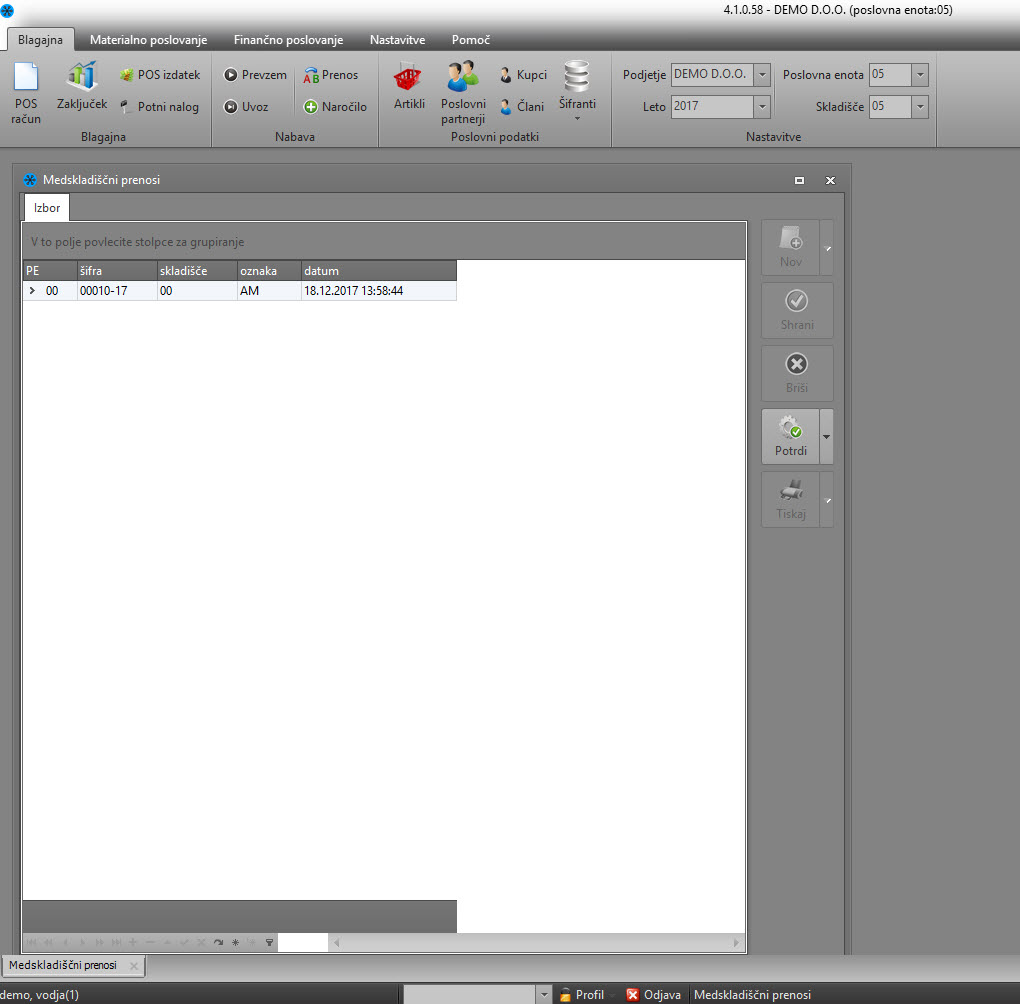
Task: Open the Podjetje dropdown
Action: [x=762, y=75]
